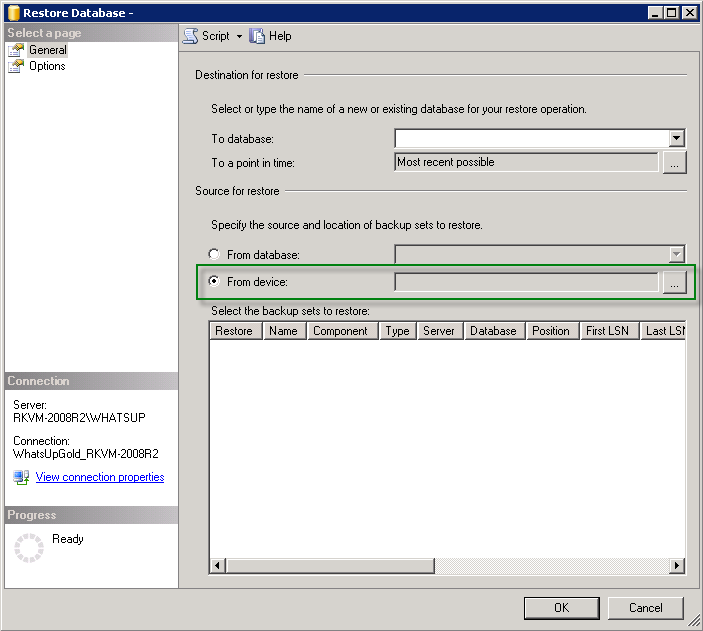The width and height of the screenshot is (703, 631).
Task: Open the Script dropdown arrow
Action: (239, 36)
